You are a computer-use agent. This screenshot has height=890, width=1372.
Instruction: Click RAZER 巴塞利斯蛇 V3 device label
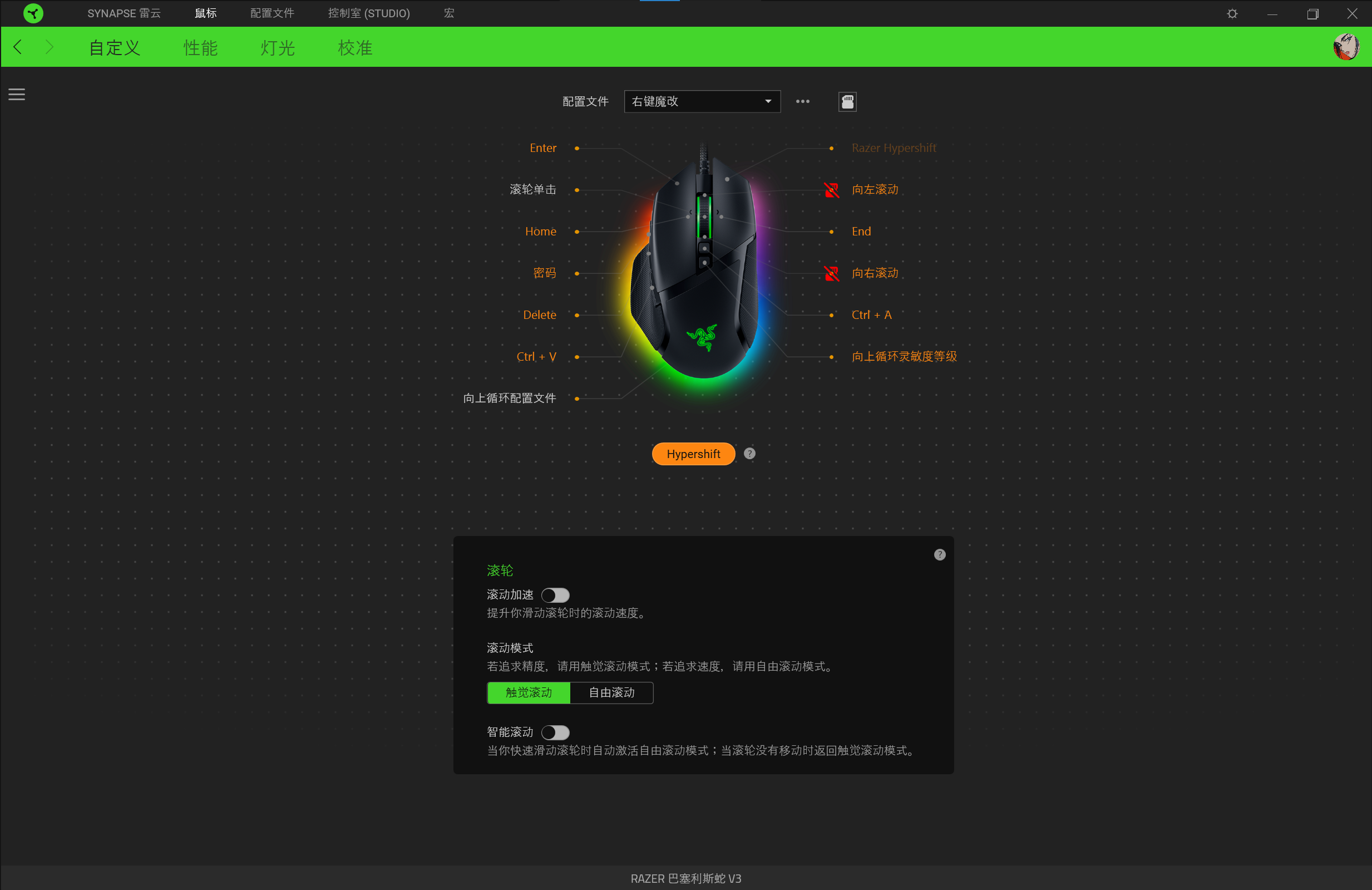tap(685, 878)
